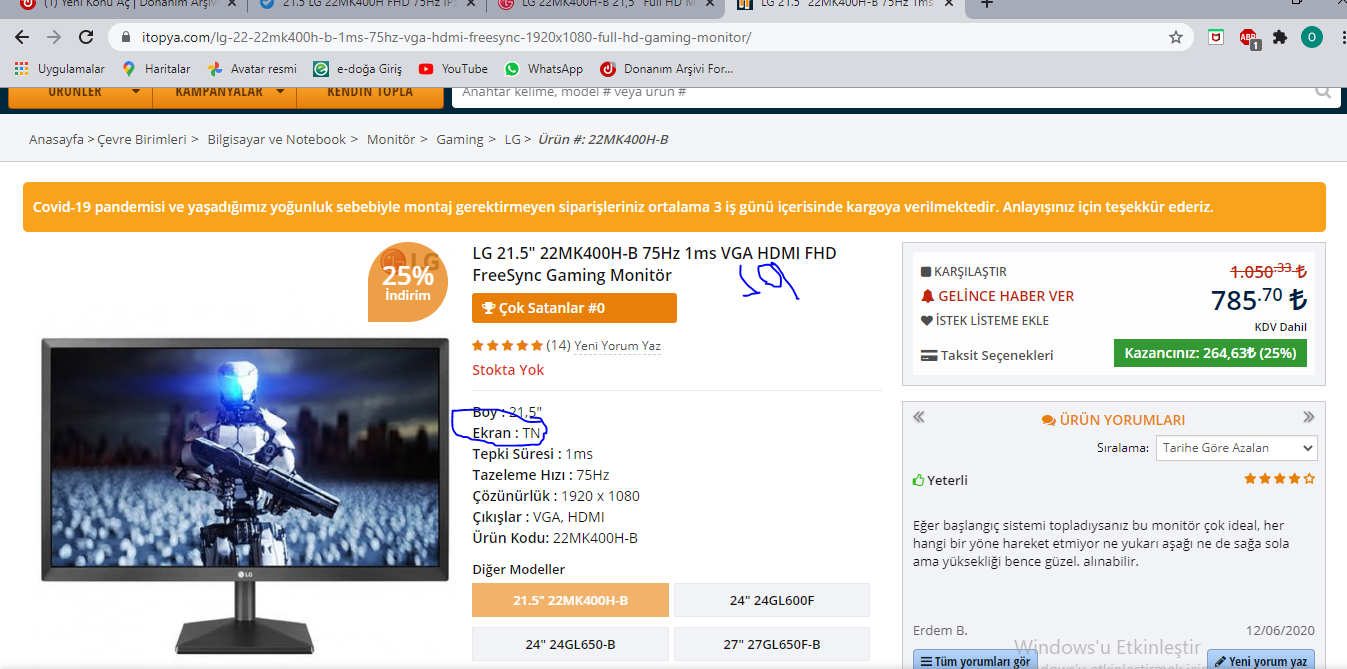Go to Gaming breadcrumb
This screenshot has height=669, width=1347.
(460, 139)
